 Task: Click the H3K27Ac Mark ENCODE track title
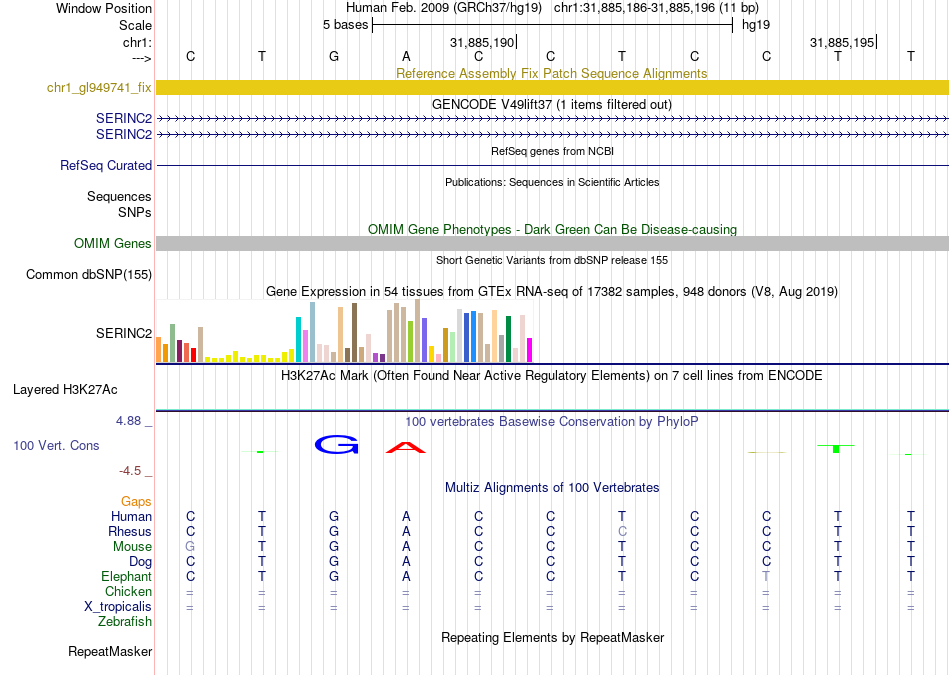(x=552, y=376)
